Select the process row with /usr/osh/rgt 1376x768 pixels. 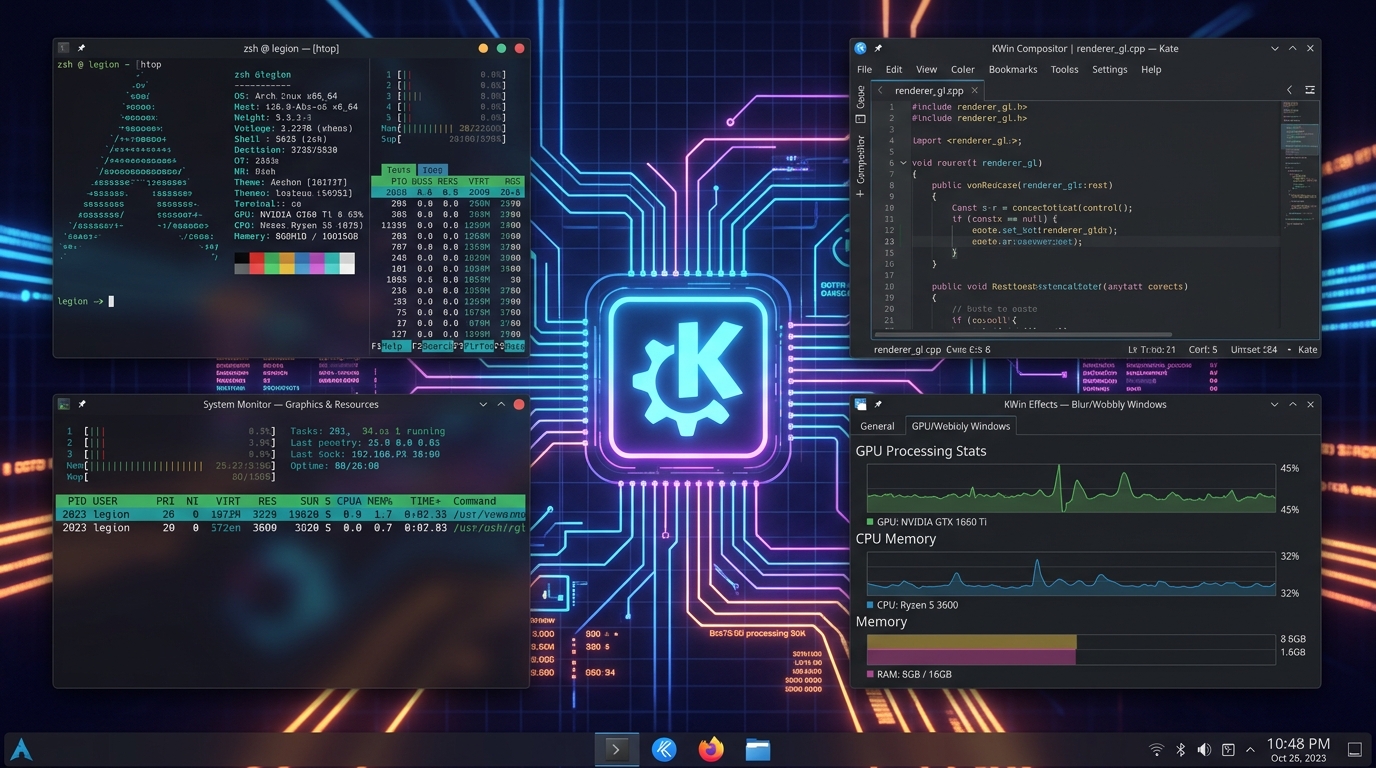coord(290,527)
